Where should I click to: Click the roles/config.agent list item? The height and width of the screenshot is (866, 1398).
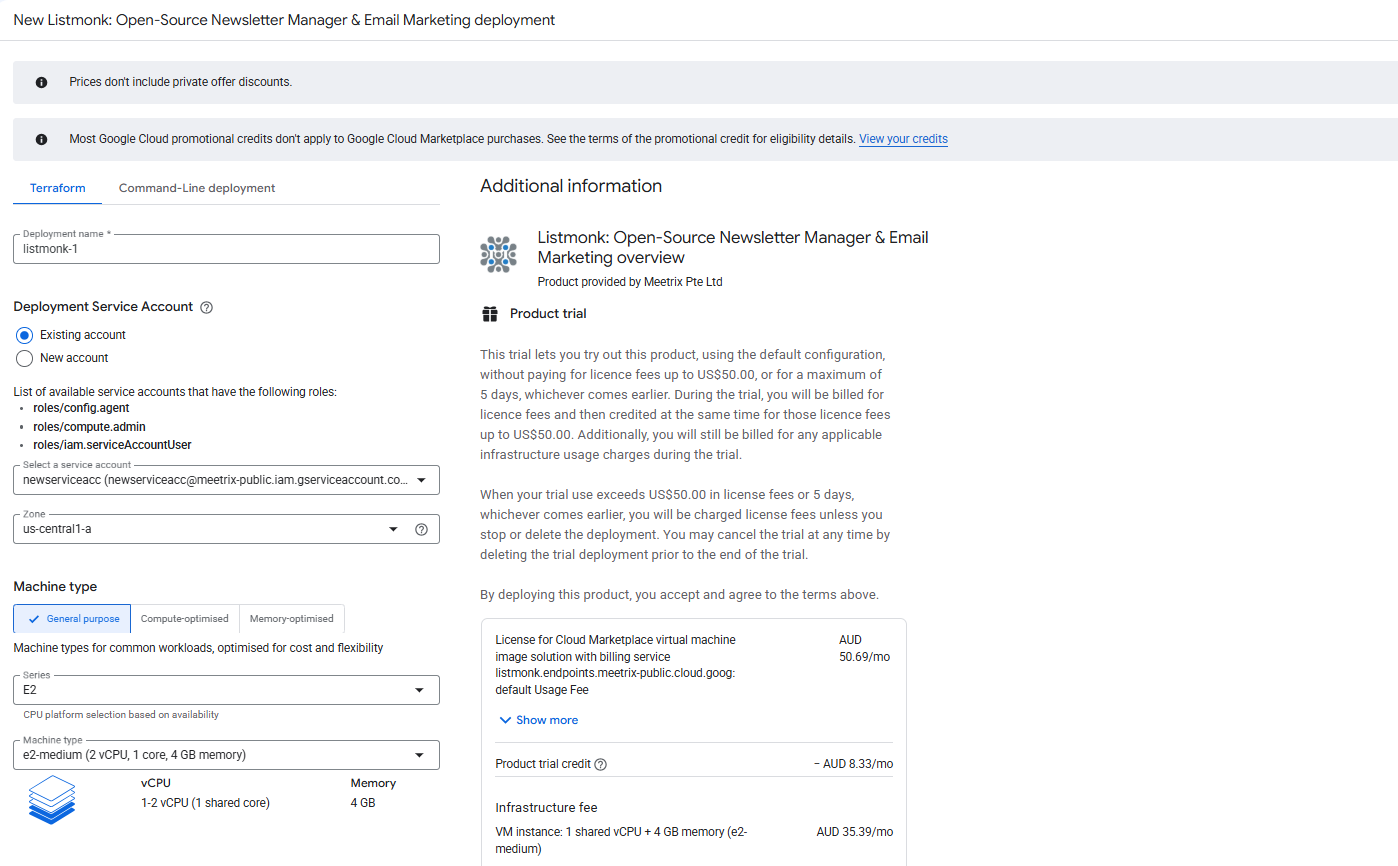[x=81, y=408]
